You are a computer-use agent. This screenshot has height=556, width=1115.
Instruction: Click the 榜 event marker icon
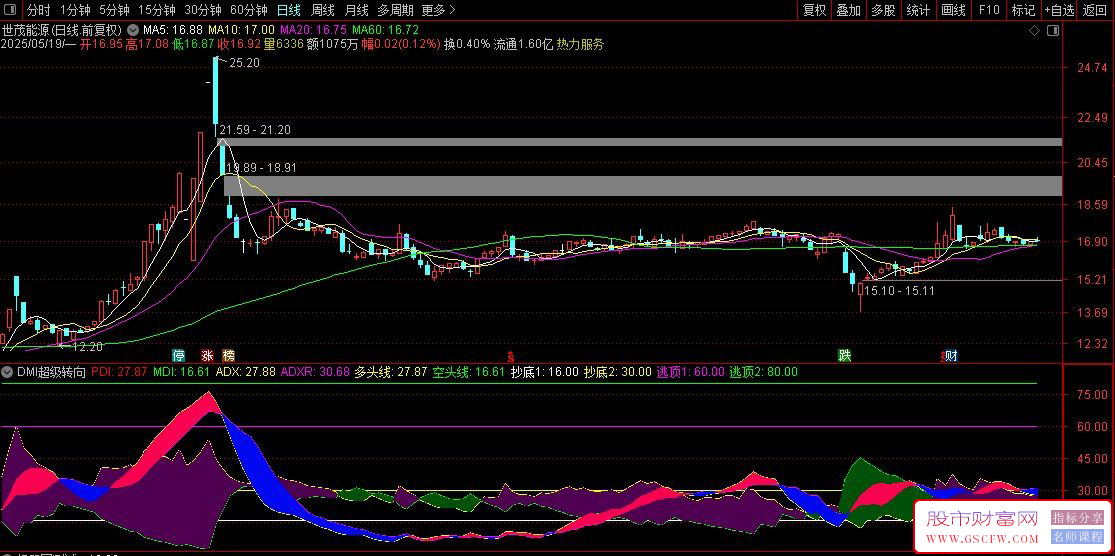coord(228,355)
